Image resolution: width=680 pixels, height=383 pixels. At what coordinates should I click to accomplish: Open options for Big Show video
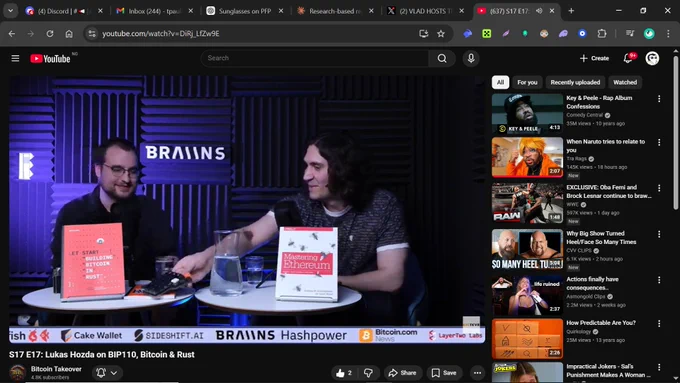tap(659, 234)
